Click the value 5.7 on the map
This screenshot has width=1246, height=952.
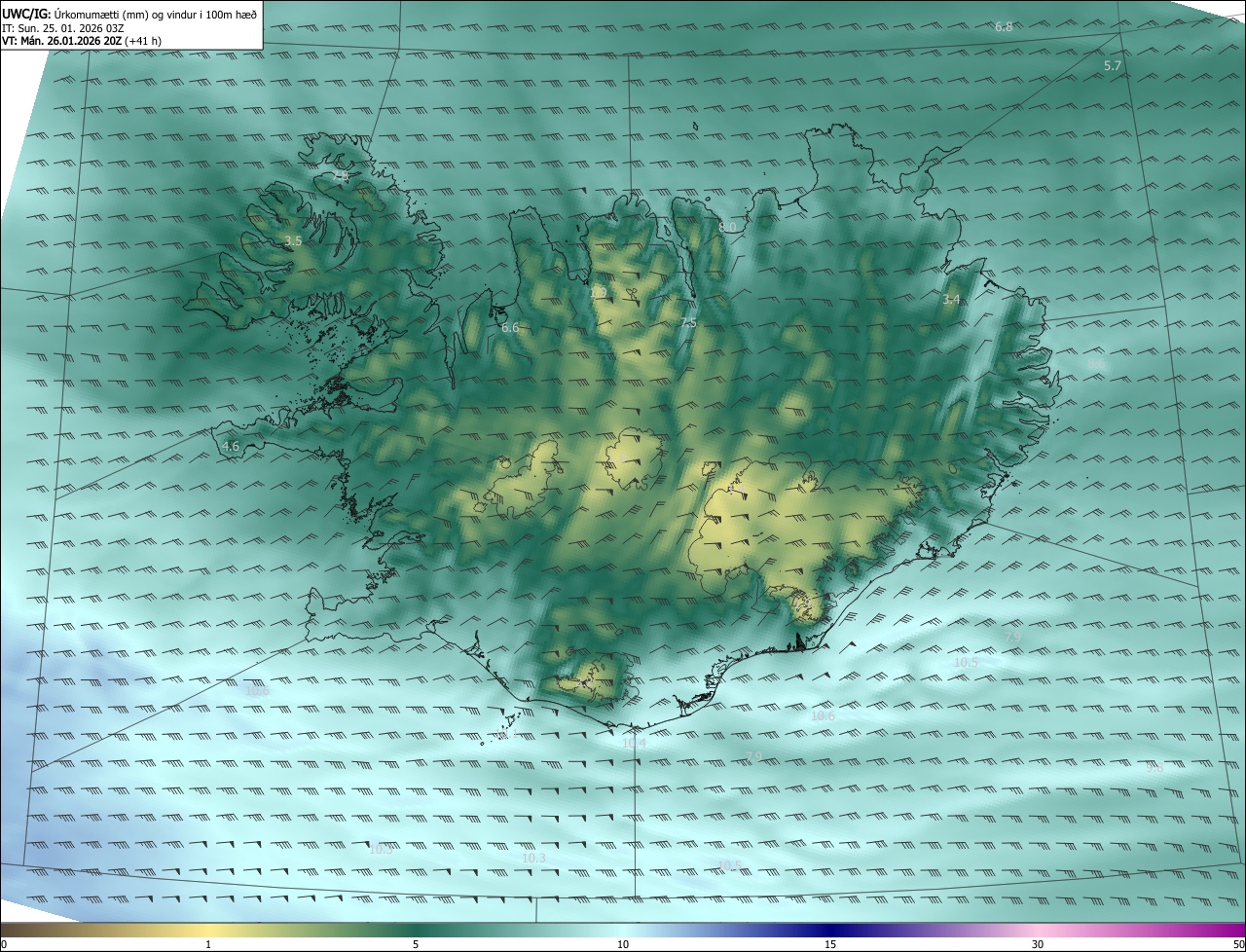point(1113,65)
